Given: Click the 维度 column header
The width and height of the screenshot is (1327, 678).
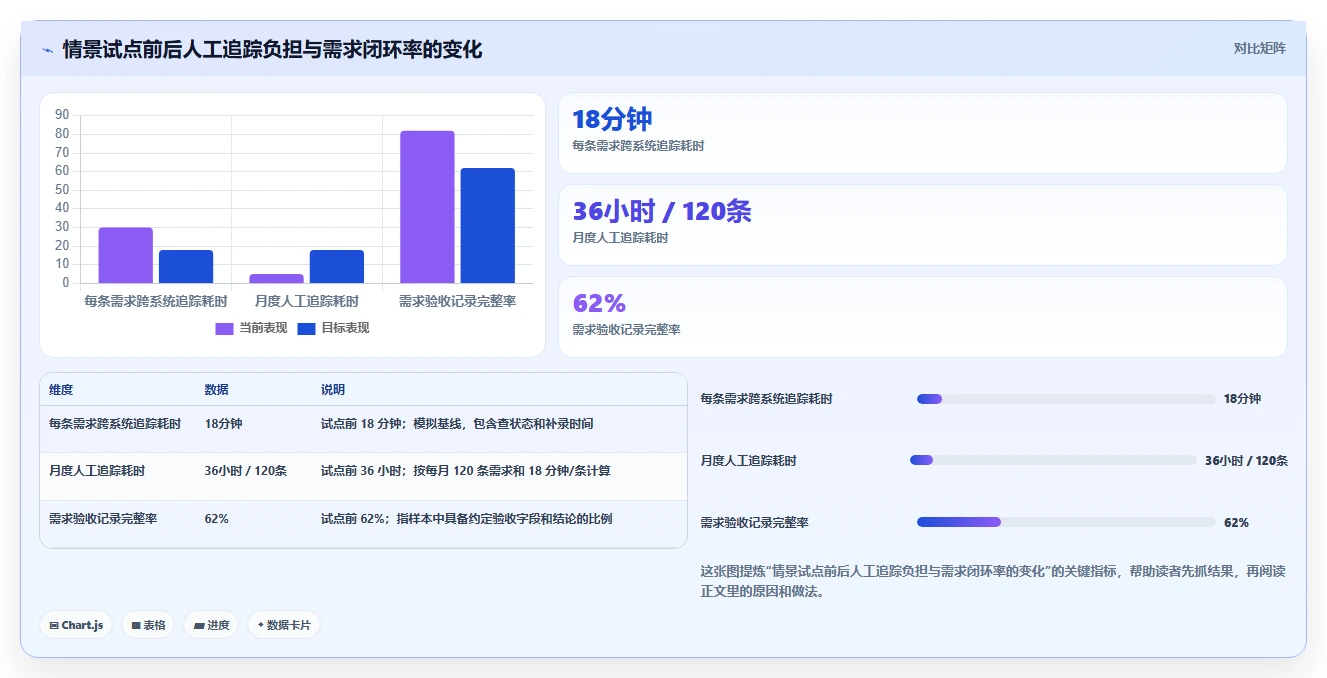Looking at the screenshot, I should coord(61,390).
